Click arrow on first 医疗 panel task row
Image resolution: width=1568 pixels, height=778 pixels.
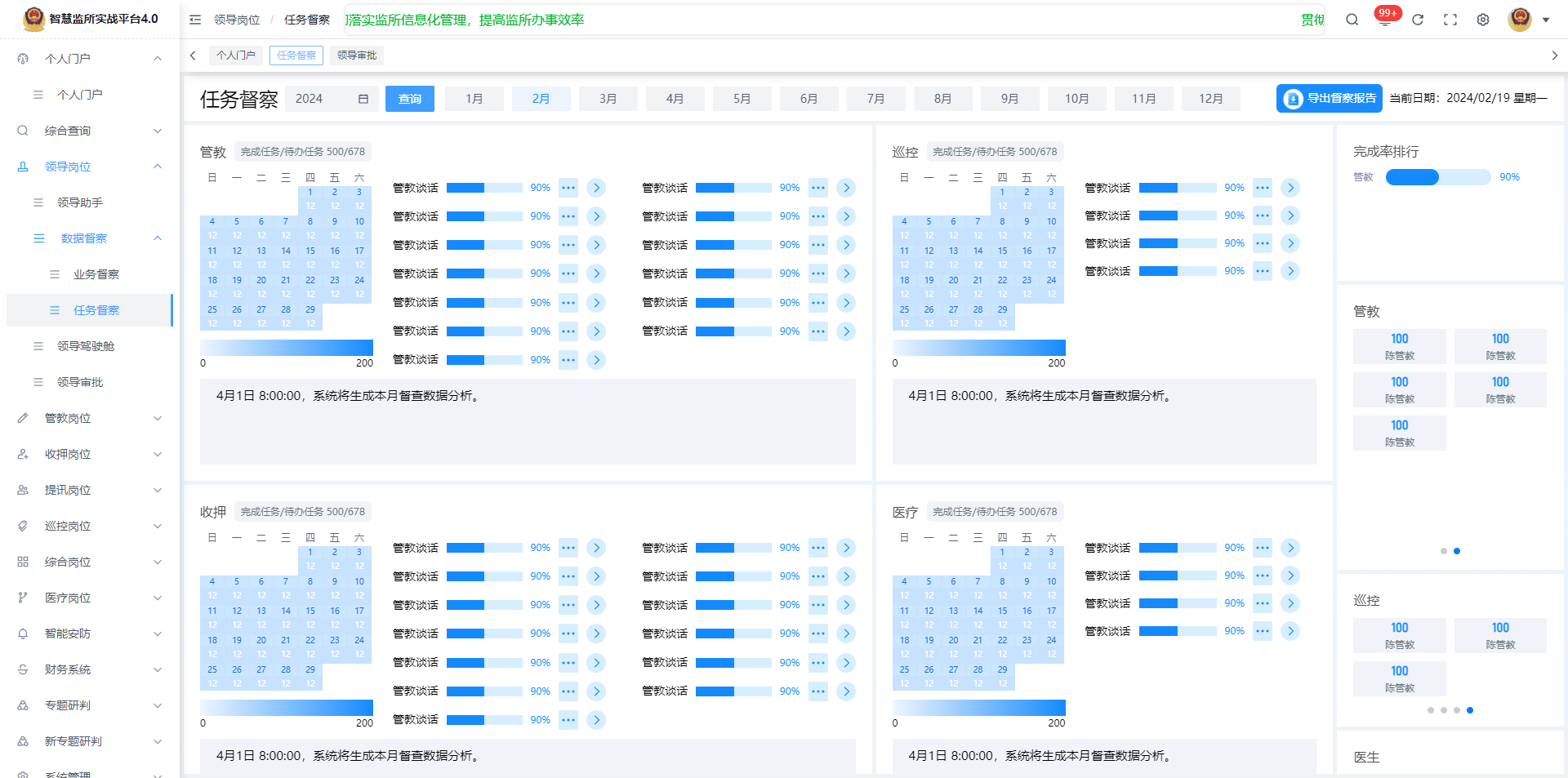pyautogui.click(x=1290, y=548)
